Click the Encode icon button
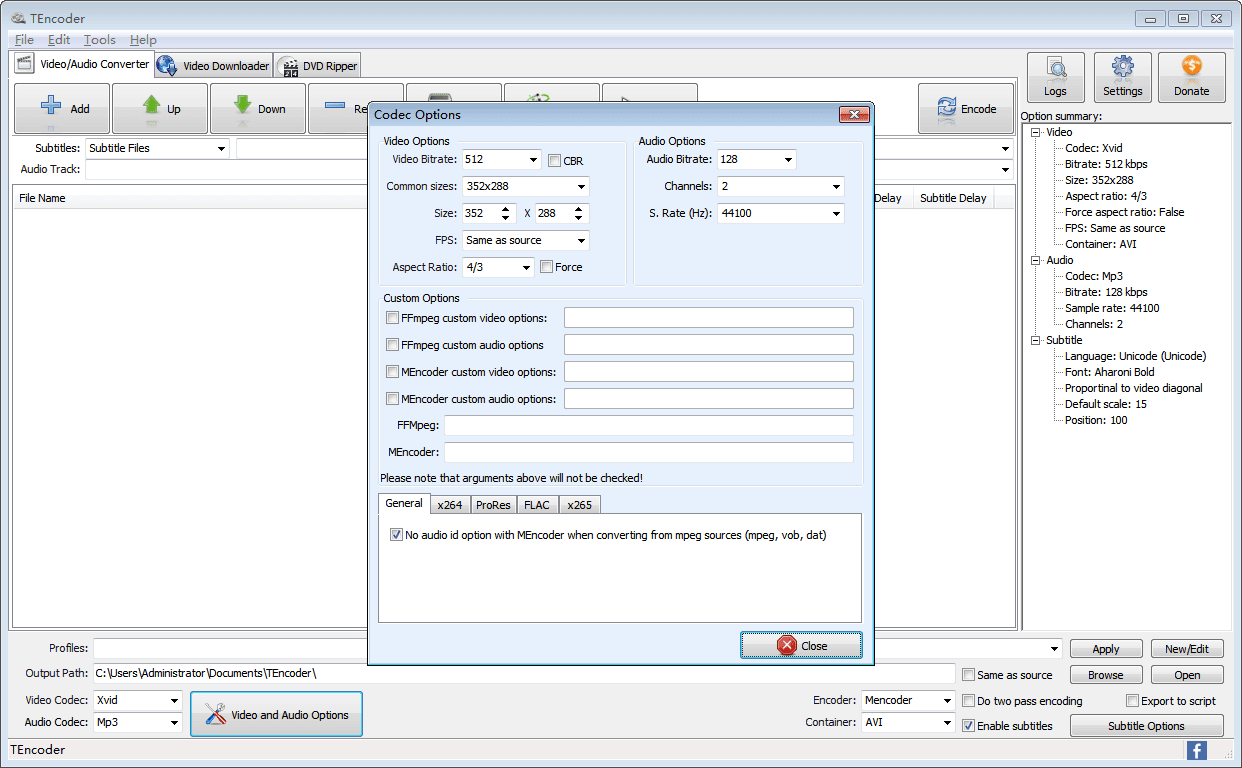Screen dimensions: 1242x768 point(947,108)
